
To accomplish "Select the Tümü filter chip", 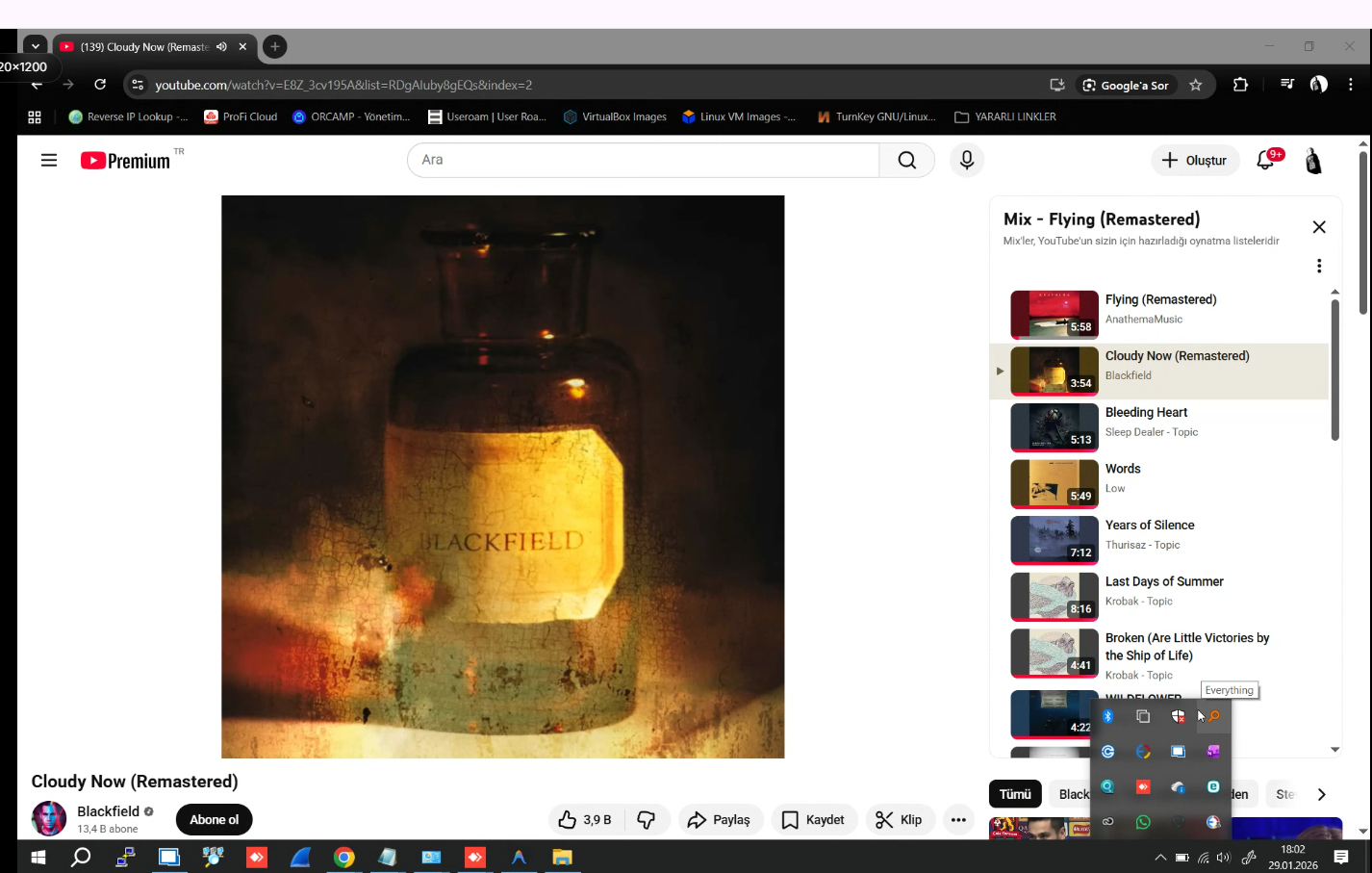I will [1015, 794].
